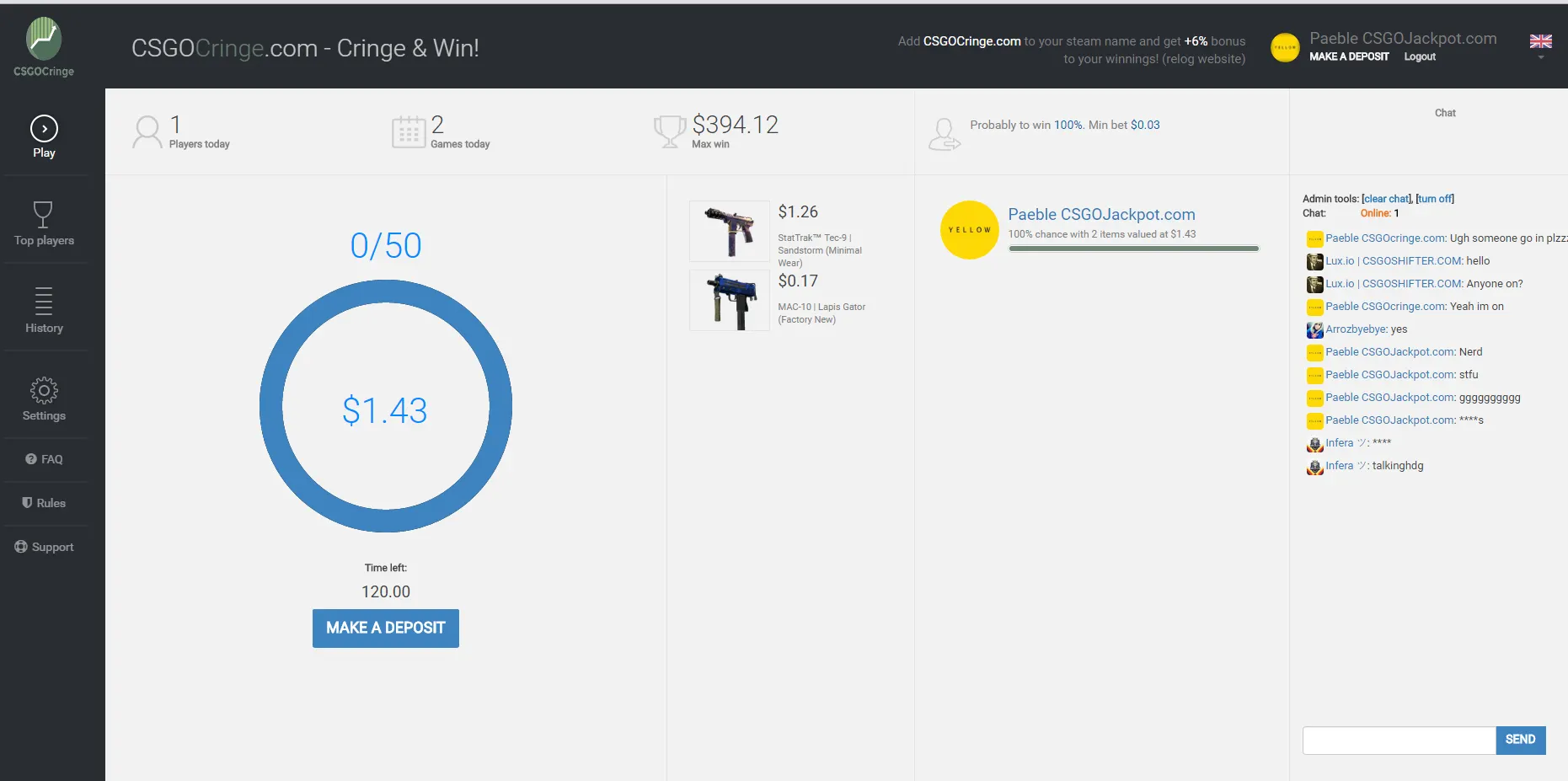The image size is (1568, 781).
Task: Click the probability-to-win user icon
Action: (945, 134)
